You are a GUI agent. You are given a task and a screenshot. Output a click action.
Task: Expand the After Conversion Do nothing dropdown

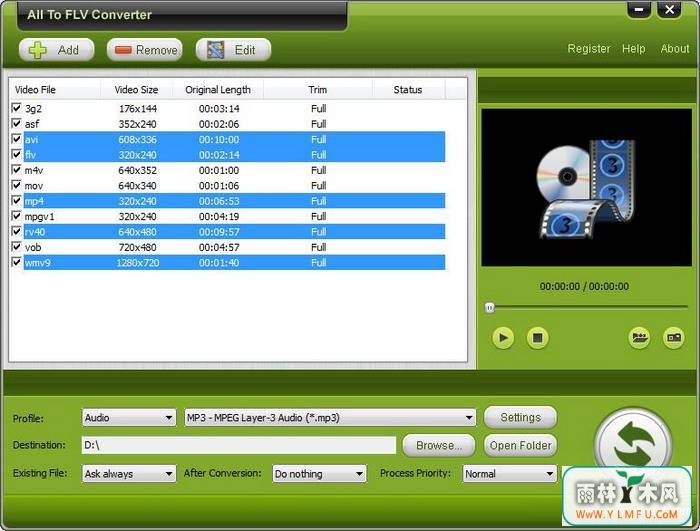(x=319, y=473)
